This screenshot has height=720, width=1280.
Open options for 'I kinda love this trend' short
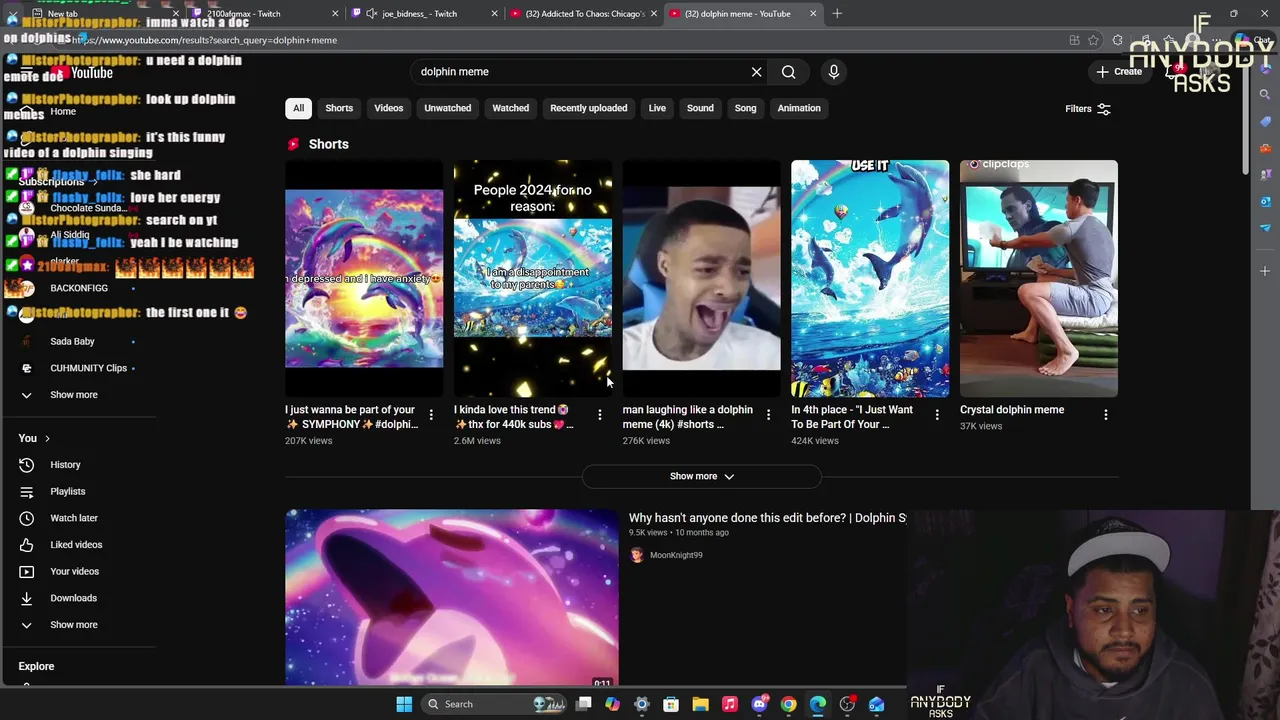600,414
